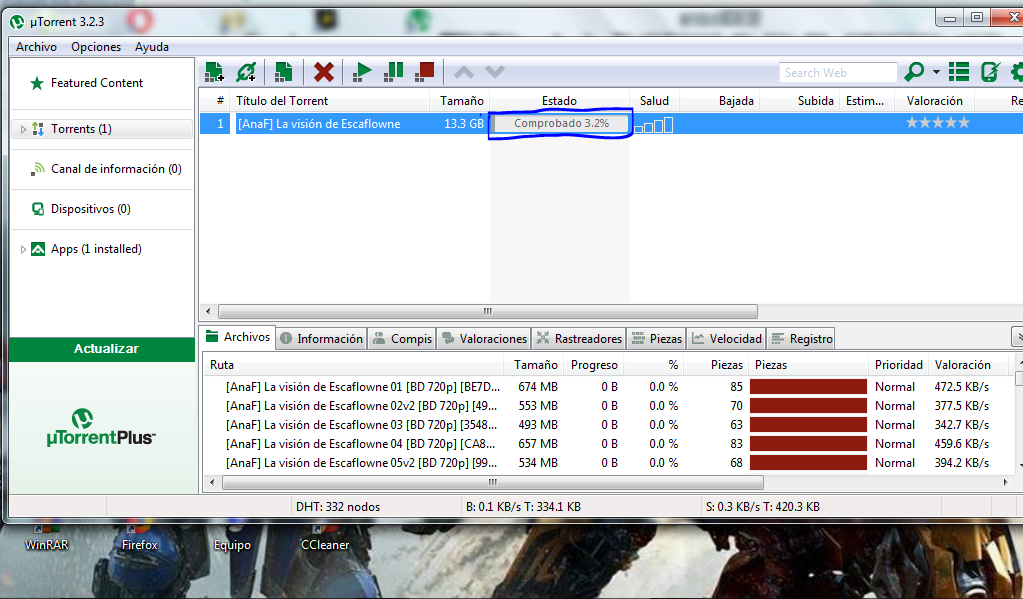Click the Rastreadores tab tracker icon
Screen dimensions: 1023x599
pos(542,338)
